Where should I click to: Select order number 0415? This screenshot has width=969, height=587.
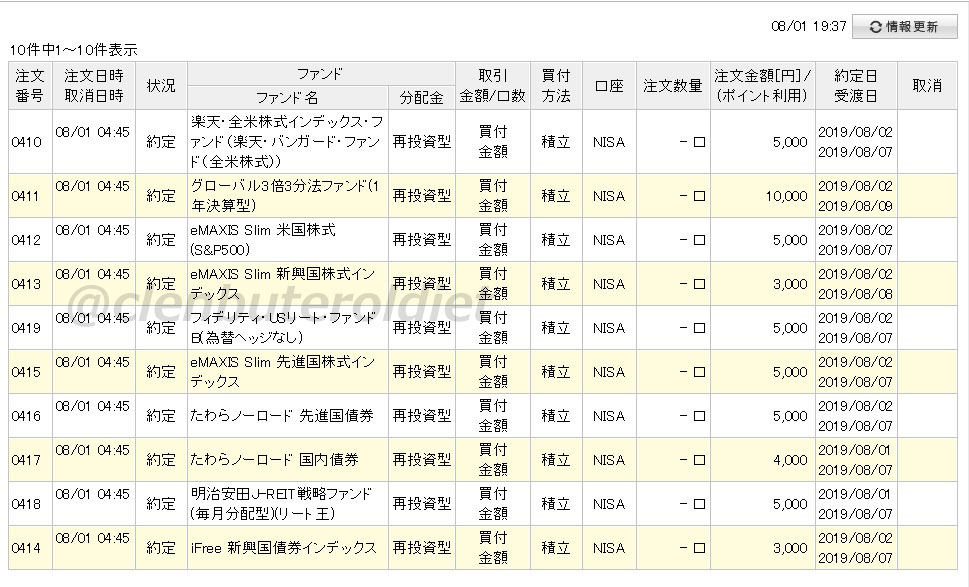(27, 372)
